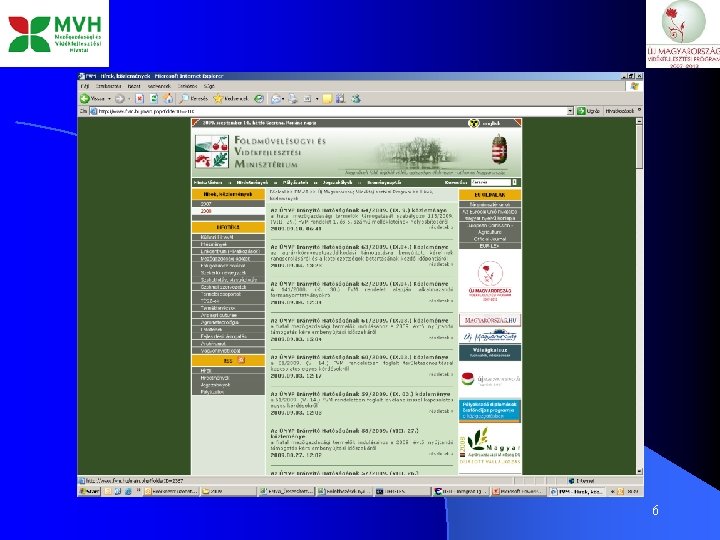Viewport: 720px width, 540px height.
Task: Expand the address bar URL dropdown
Action: click(x=570, y=111)
